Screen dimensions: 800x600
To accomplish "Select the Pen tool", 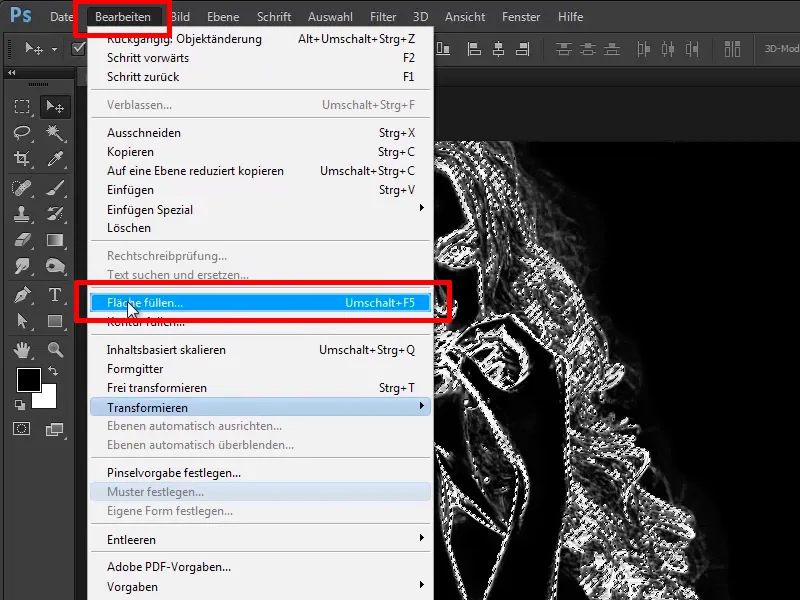I will 22,295.
